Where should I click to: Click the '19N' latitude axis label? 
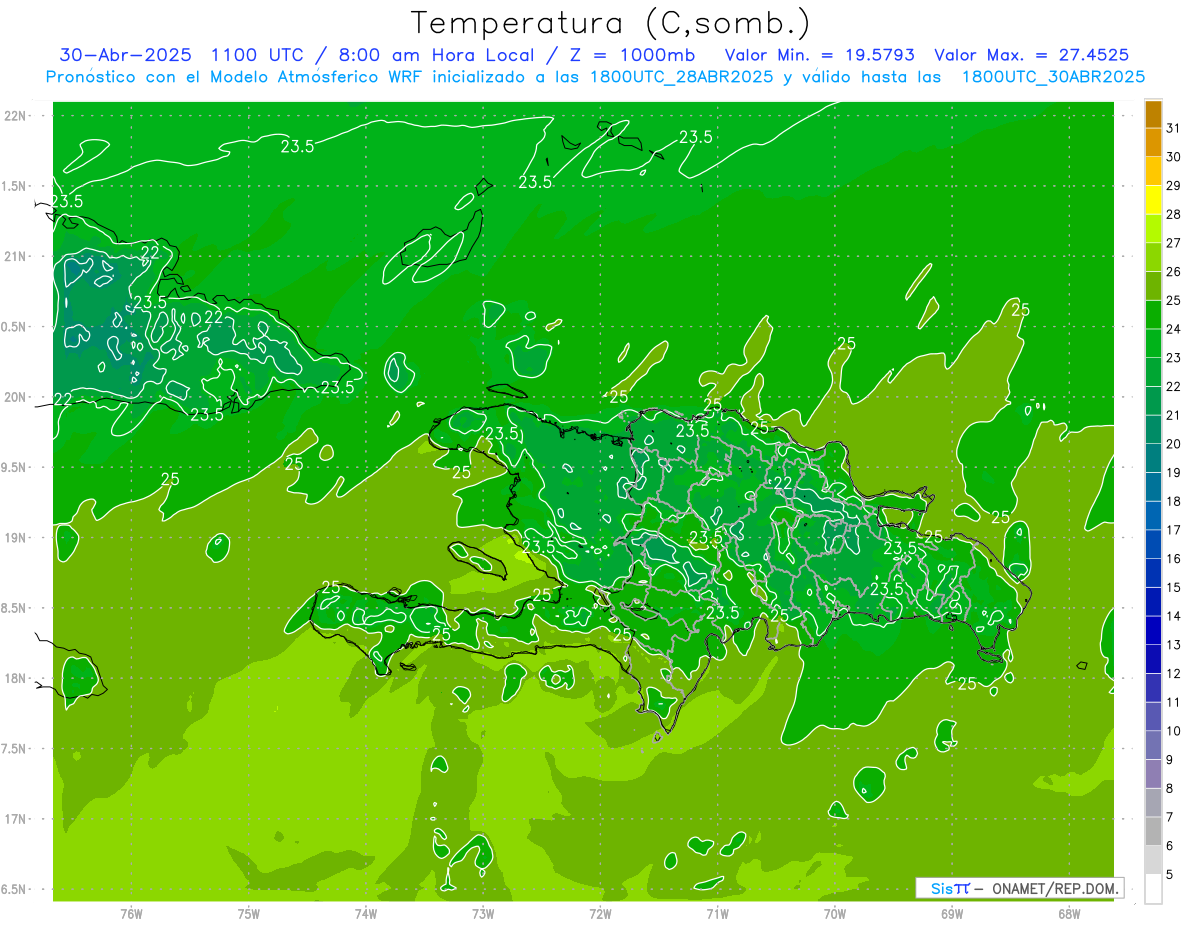pos(15,538)
